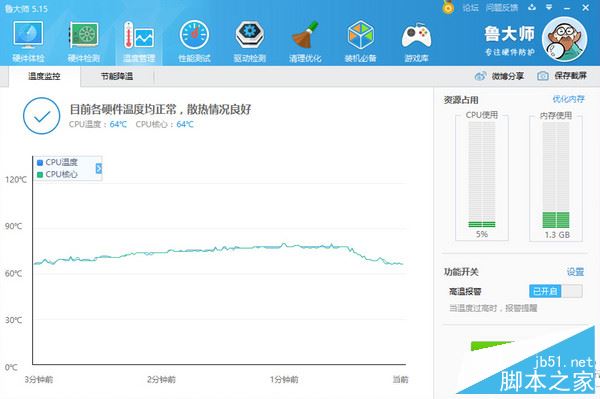Click the 优化内存 link
Viewport: 600px width, 399px height.
coord(568,99)
